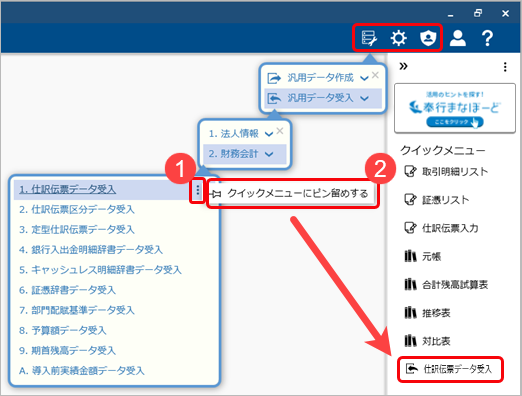Viewport: 522px width, 396px height.
Task: Open 取引明細リスト in quick menu
Action: (x=446, y=172)
